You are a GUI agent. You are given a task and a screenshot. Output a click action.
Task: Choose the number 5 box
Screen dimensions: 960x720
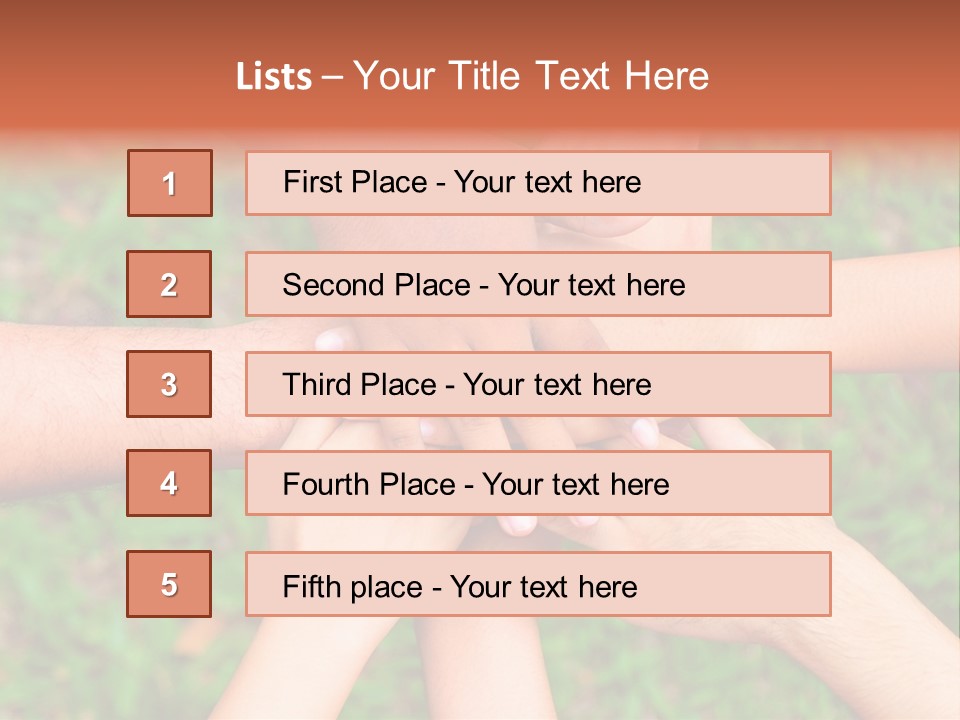[169, 584]
